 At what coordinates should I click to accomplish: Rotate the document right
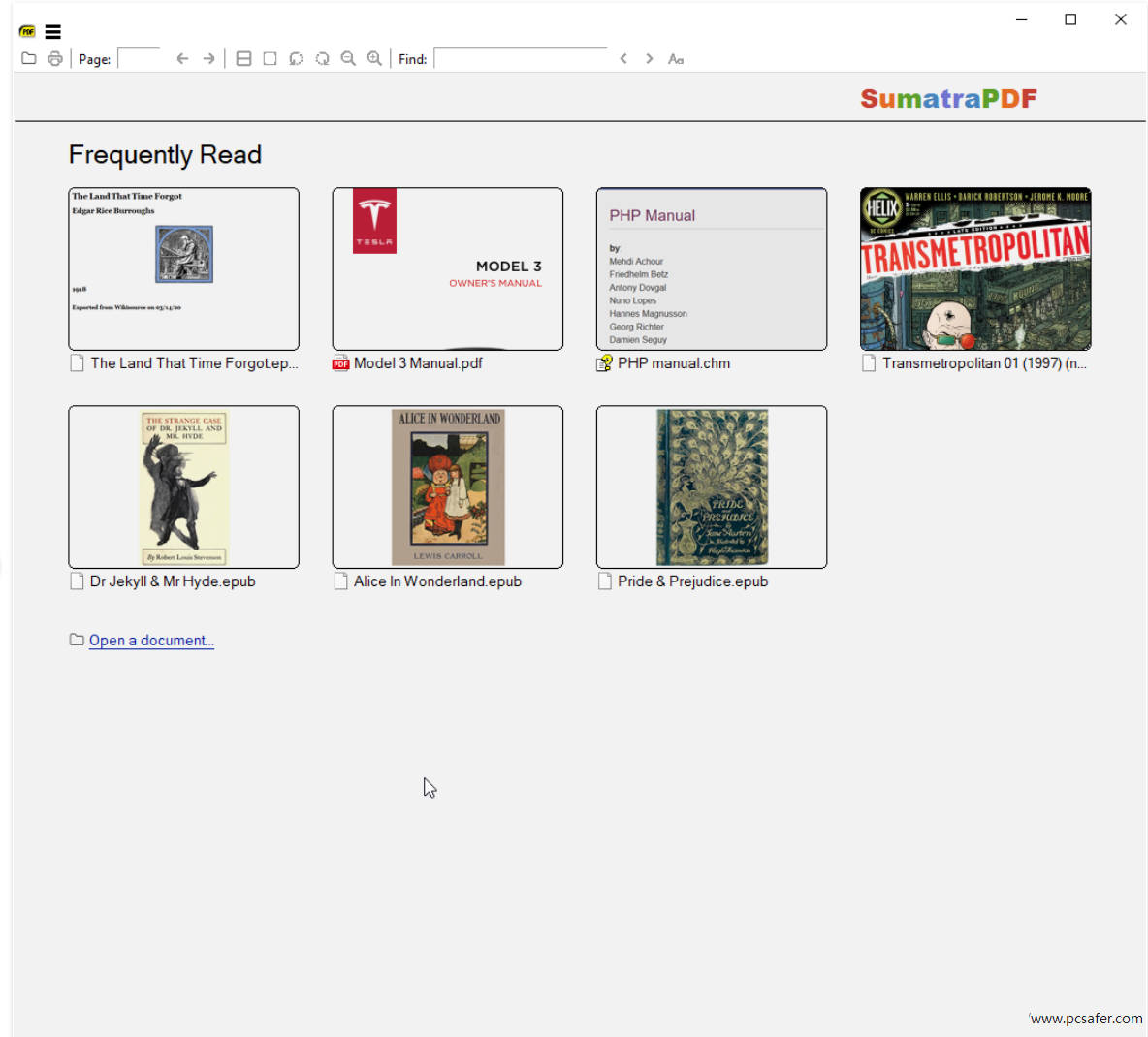[x=322, y=59]
